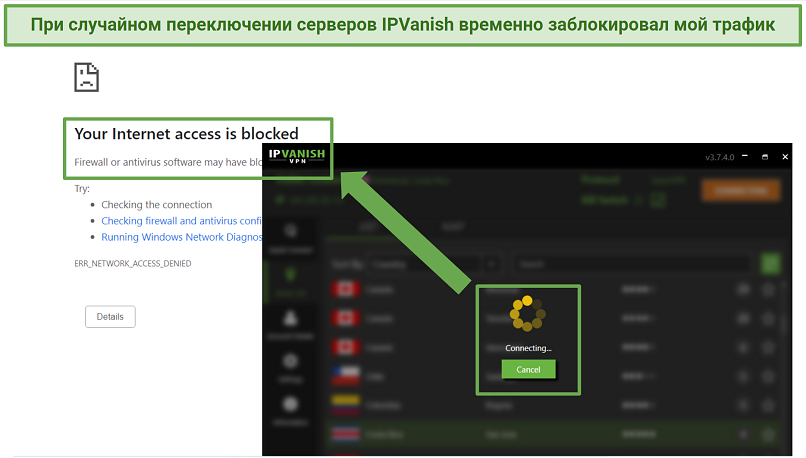Click the yellow connecting spinner

pyautogui.click(x=527, y=313)
